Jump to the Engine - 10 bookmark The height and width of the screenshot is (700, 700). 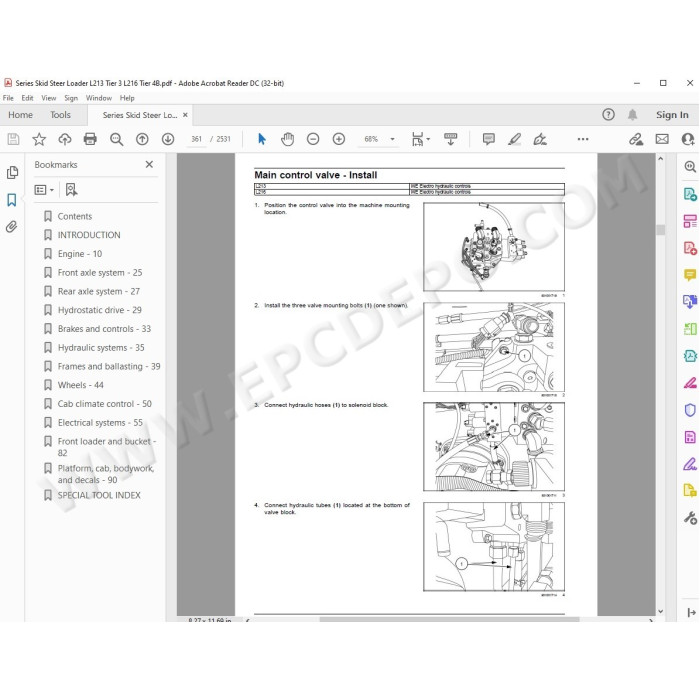click(x=79, y=254)
